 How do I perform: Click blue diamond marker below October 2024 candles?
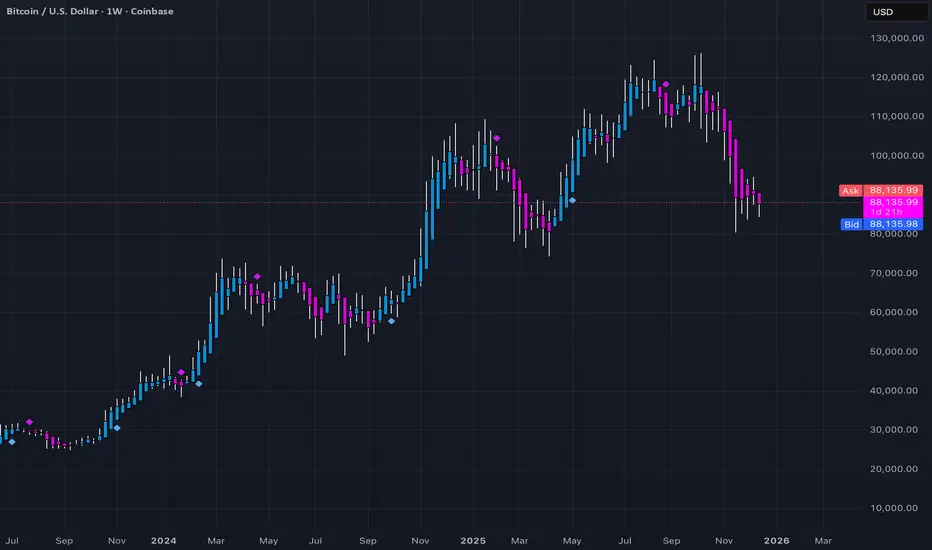pyautogui.click(x=391, y=321)
